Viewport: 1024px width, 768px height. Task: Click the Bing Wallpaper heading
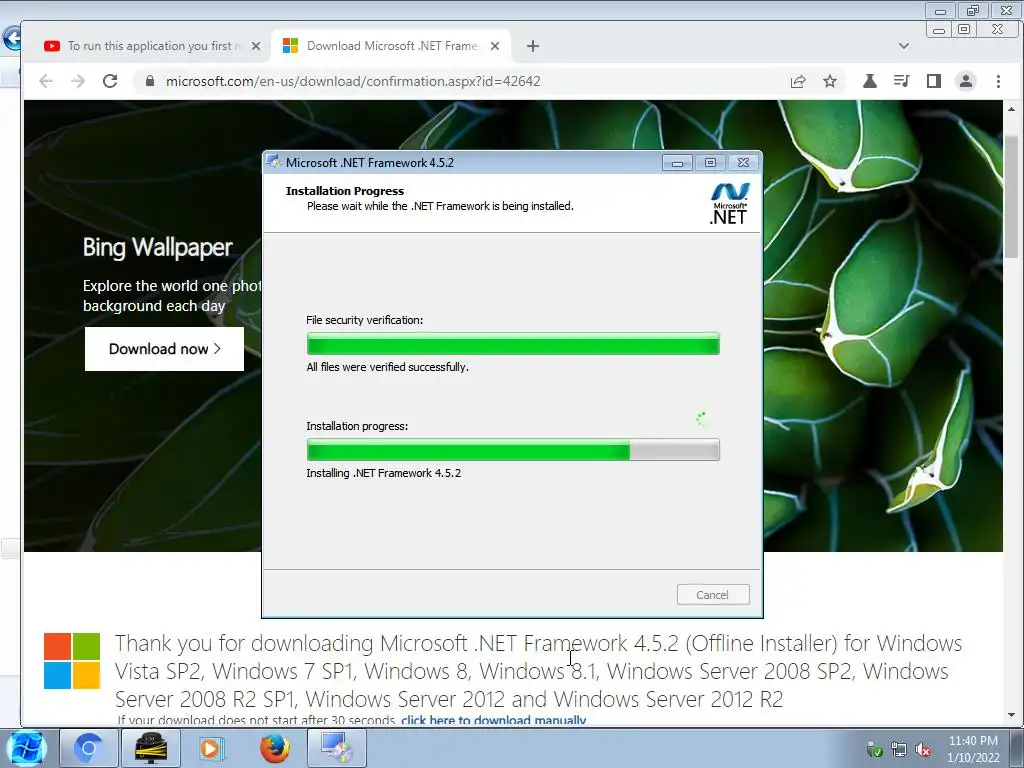coord(157,248)
